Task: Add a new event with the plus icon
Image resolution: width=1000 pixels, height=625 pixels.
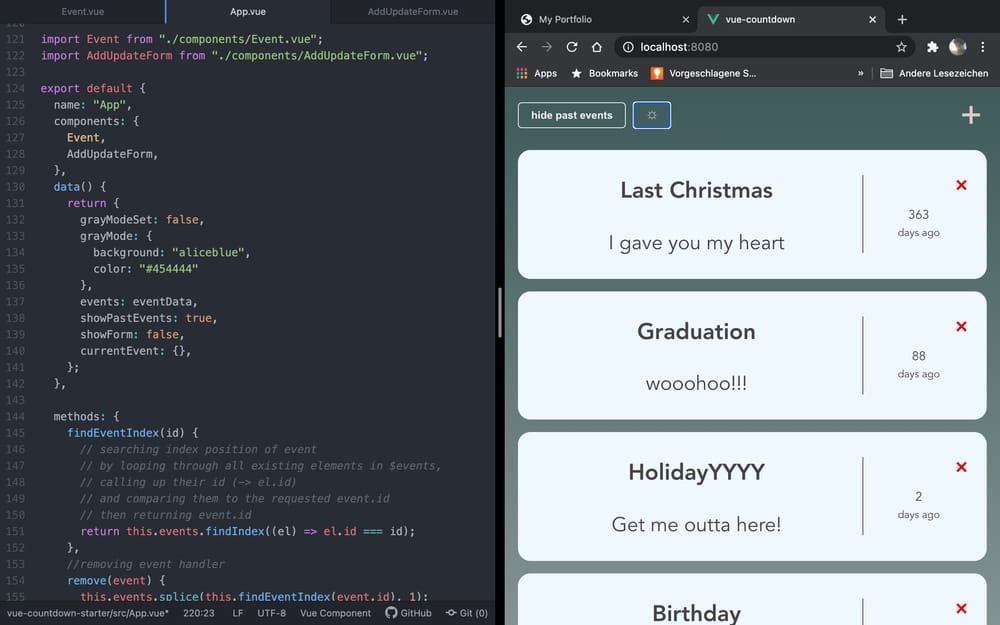Action: 971,115
